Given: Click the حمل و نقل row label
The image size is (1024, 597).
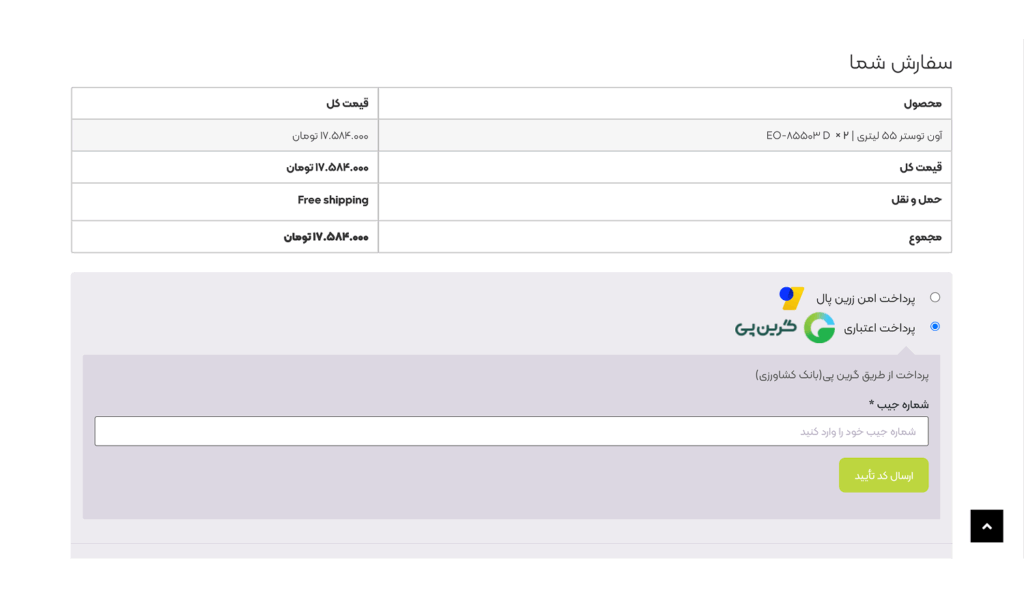Looking at the screenshot, I should pos(916,200).
